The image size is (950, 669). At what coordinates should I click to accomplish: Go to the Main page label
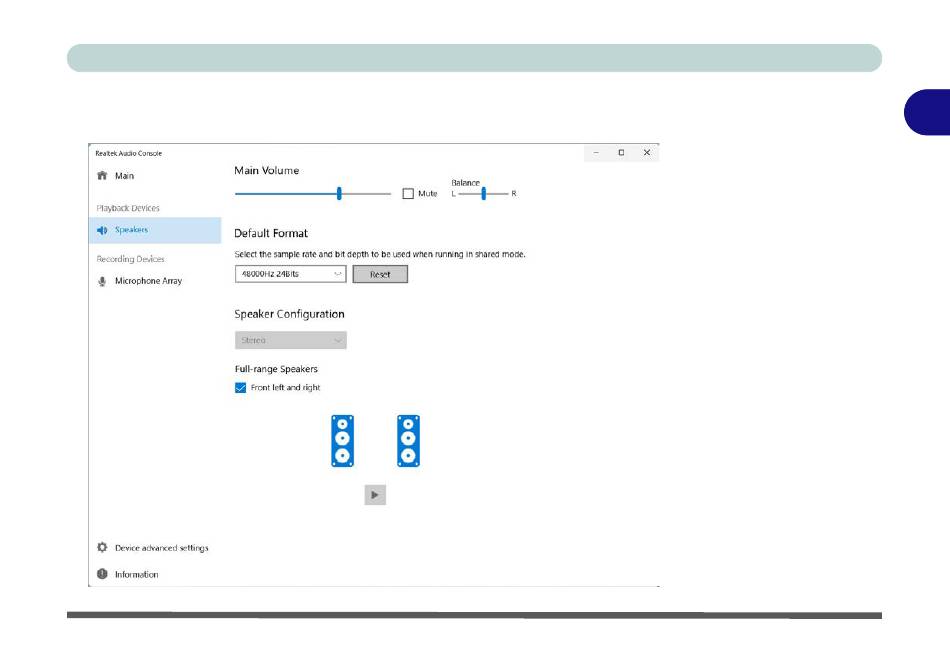coord(124,176)
